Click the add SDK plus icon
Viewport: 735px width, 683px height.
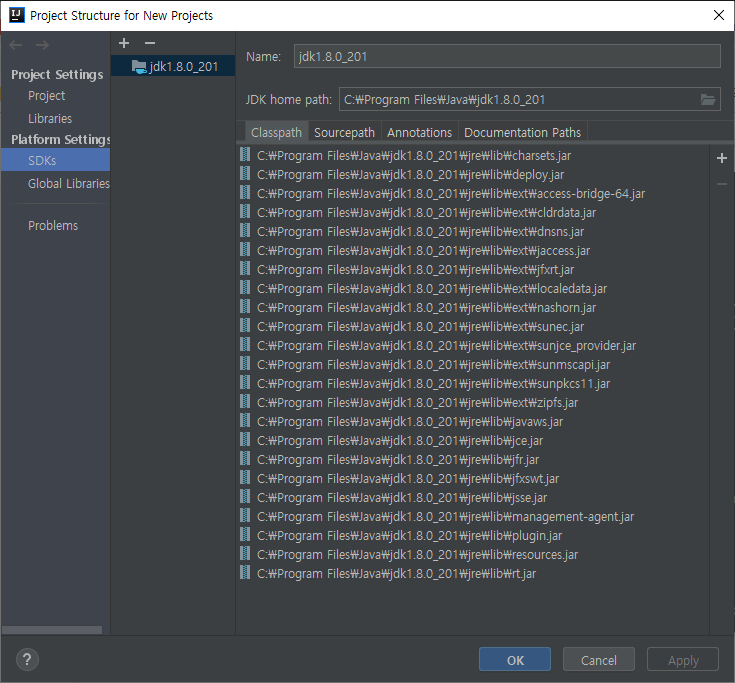pos(124,43)
